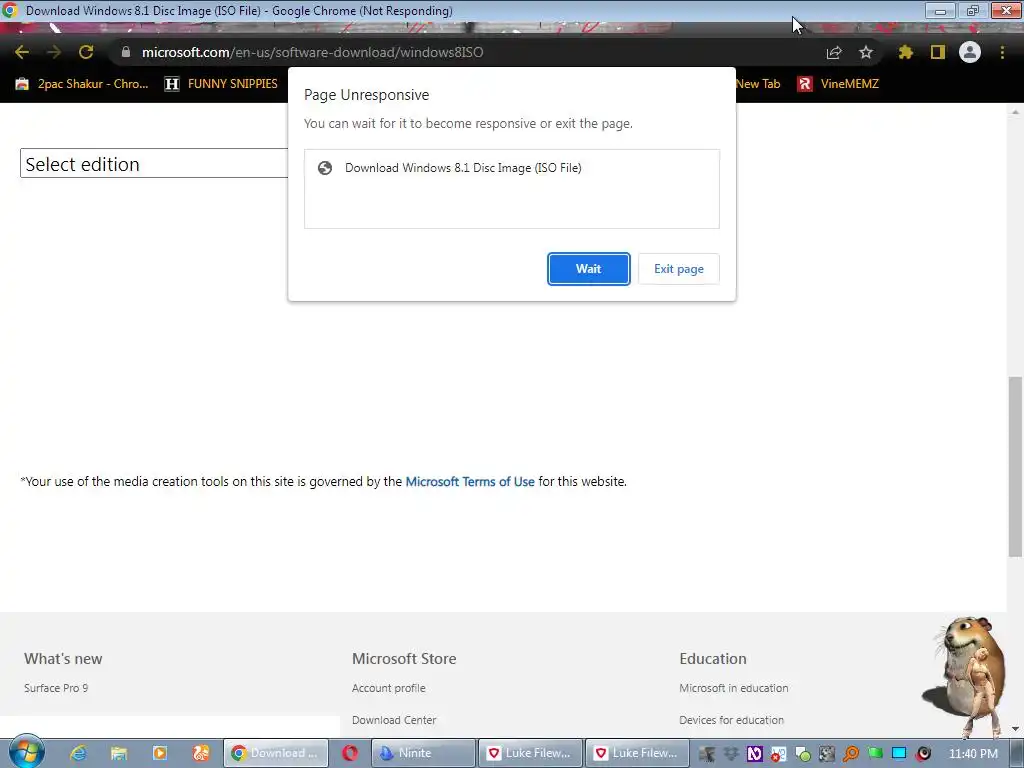Click the page vertical scrollbar thumb
1024x768 pixels.
pyautogui.click(x=1015, y=466)
